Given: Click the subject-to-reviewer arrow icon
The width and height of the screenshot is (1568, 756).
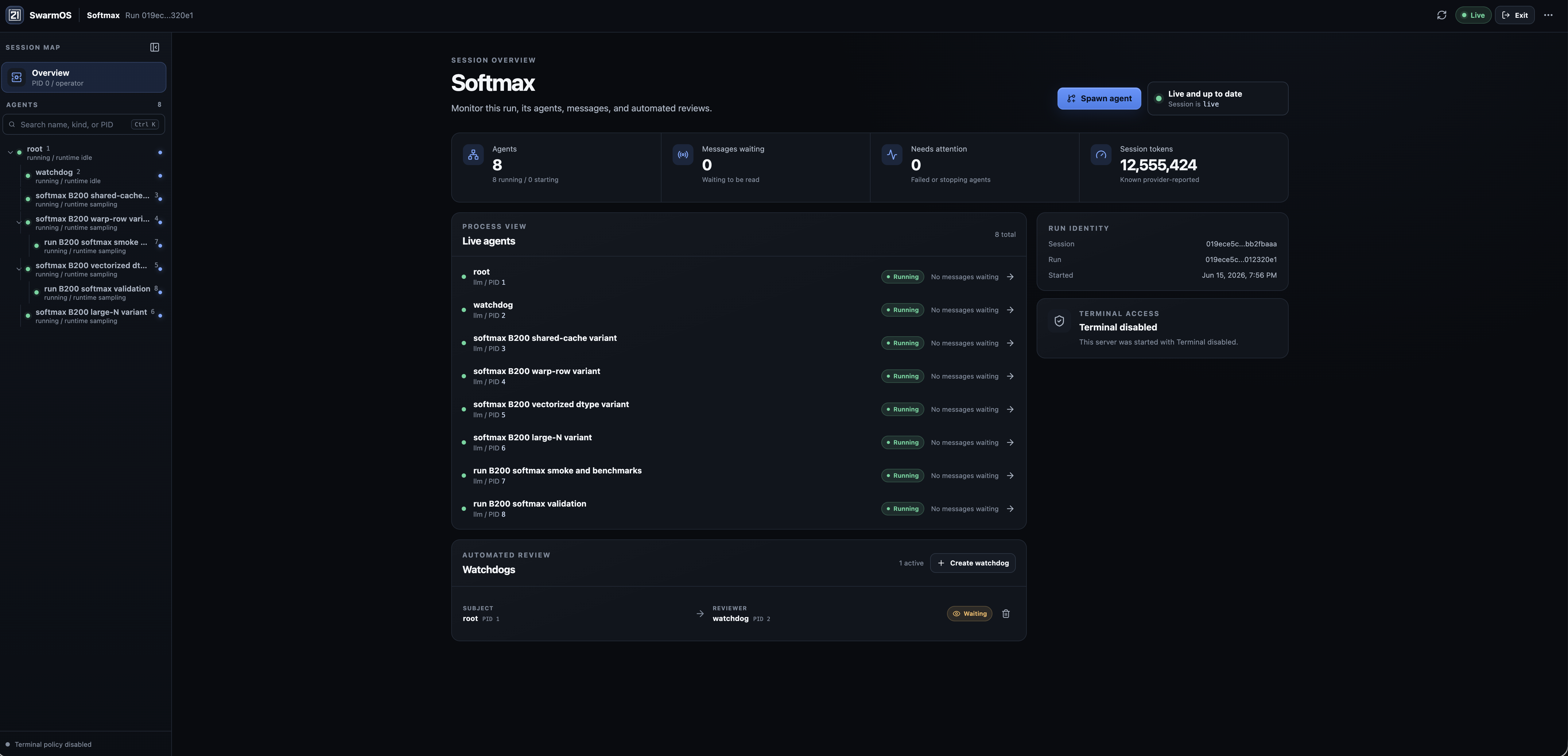Looking at the screenshot, I should coord(699,614).
